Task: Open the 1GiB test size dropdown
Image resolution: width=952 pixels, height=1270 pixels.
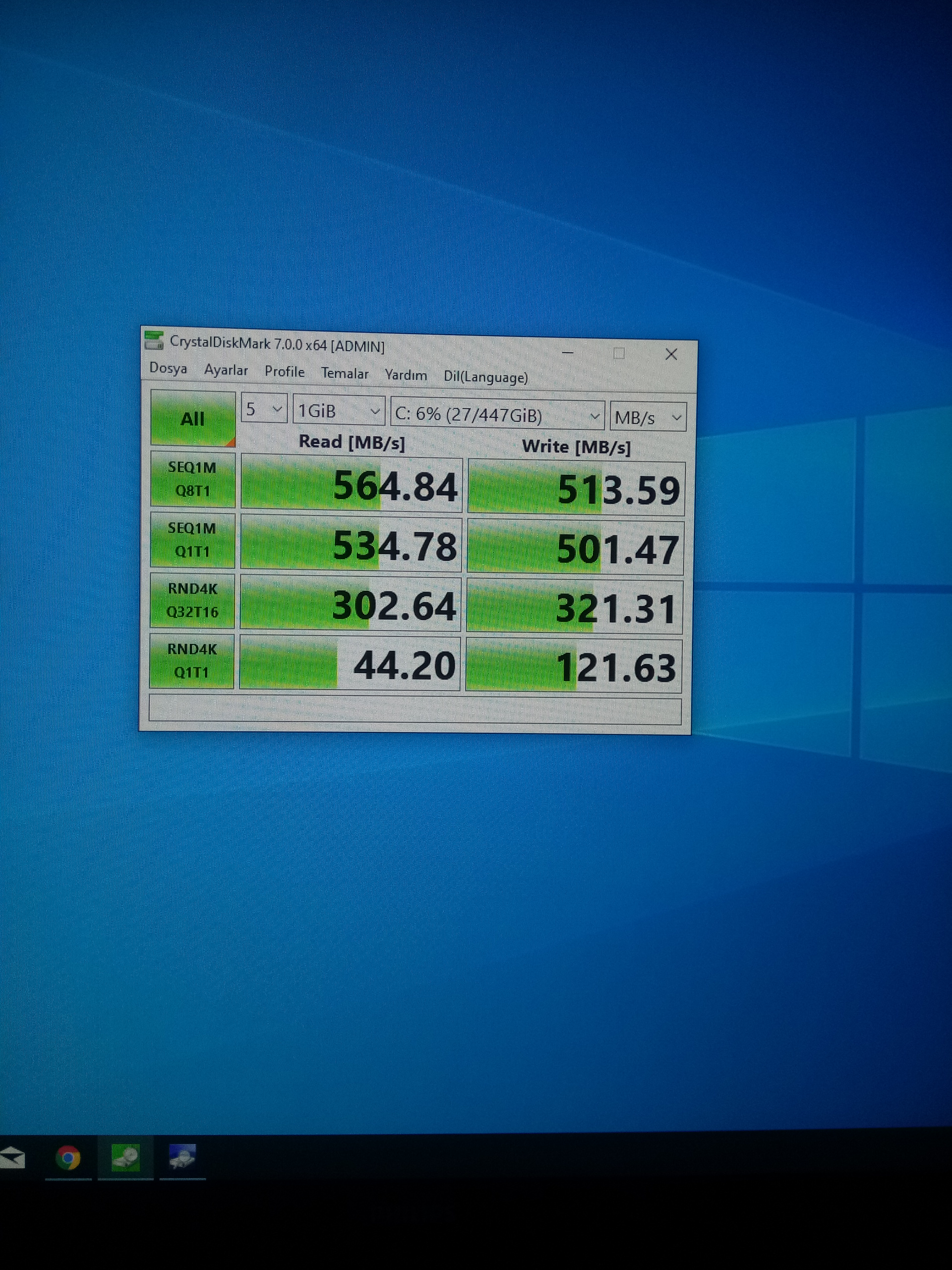Action: [x=339, y=411]
